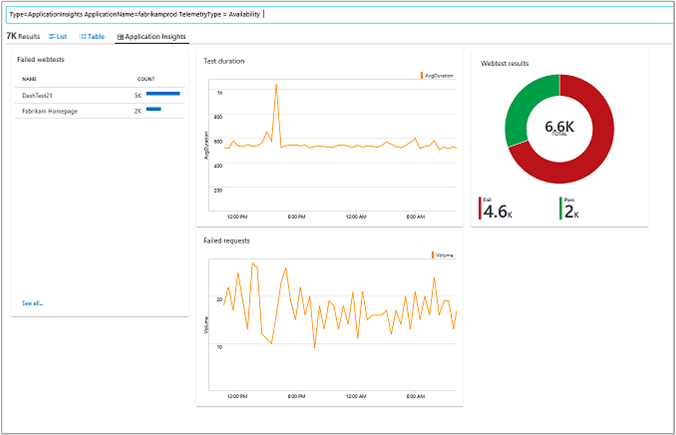Click the blue count bar for DashTest21
Screen dimensions: 676x435
pos(163,94)
